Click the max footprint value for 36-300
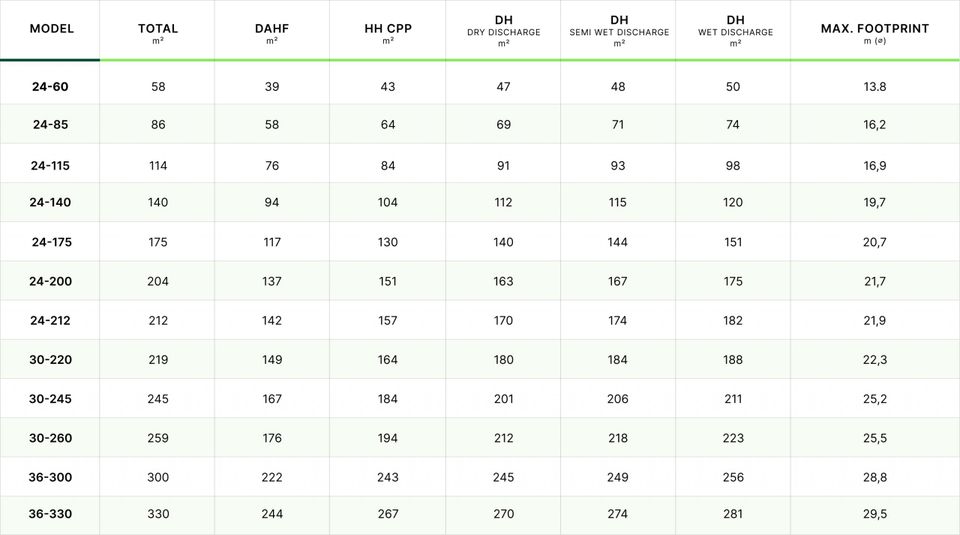 875,478
